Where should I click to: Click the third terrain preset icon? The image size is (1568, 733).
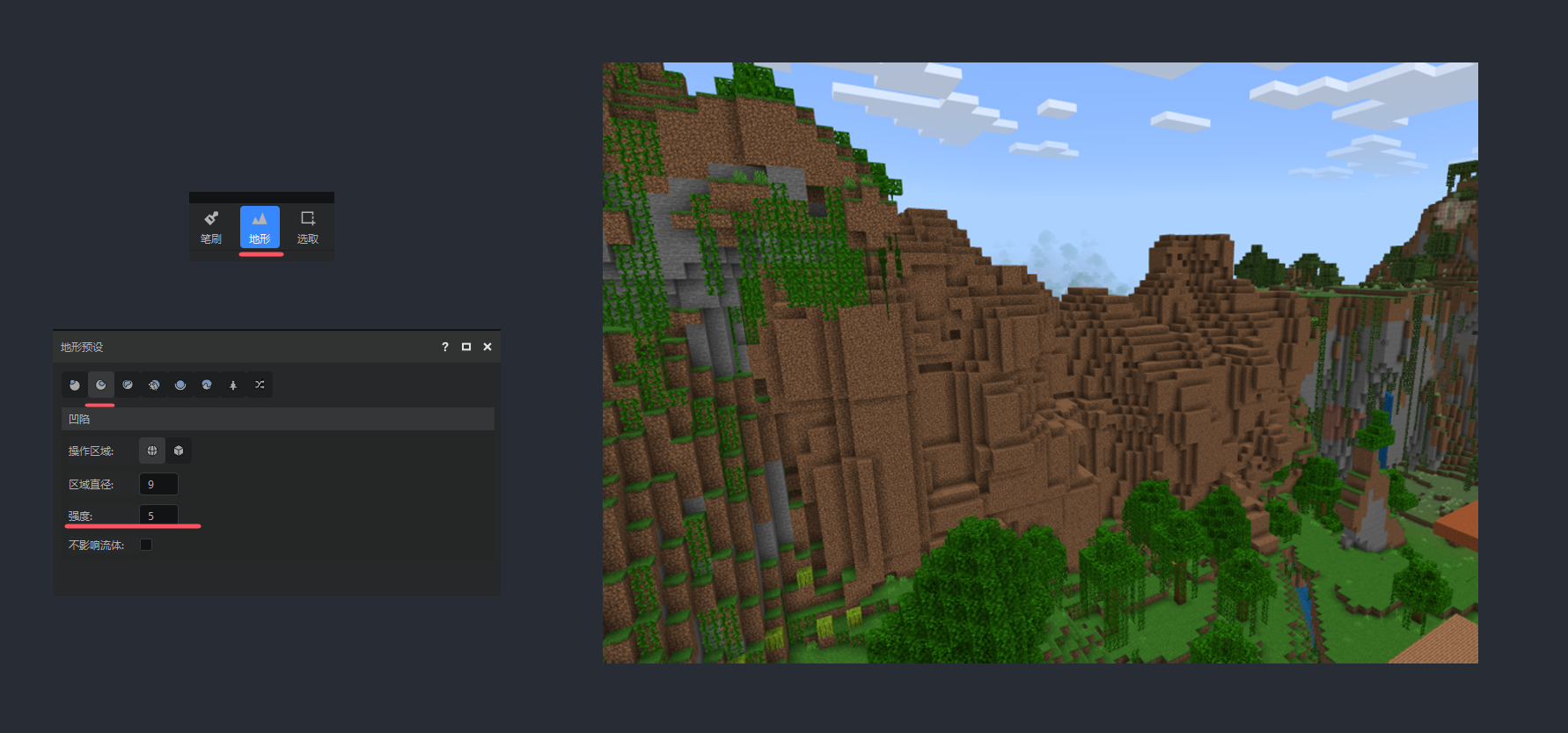[128, 385]
